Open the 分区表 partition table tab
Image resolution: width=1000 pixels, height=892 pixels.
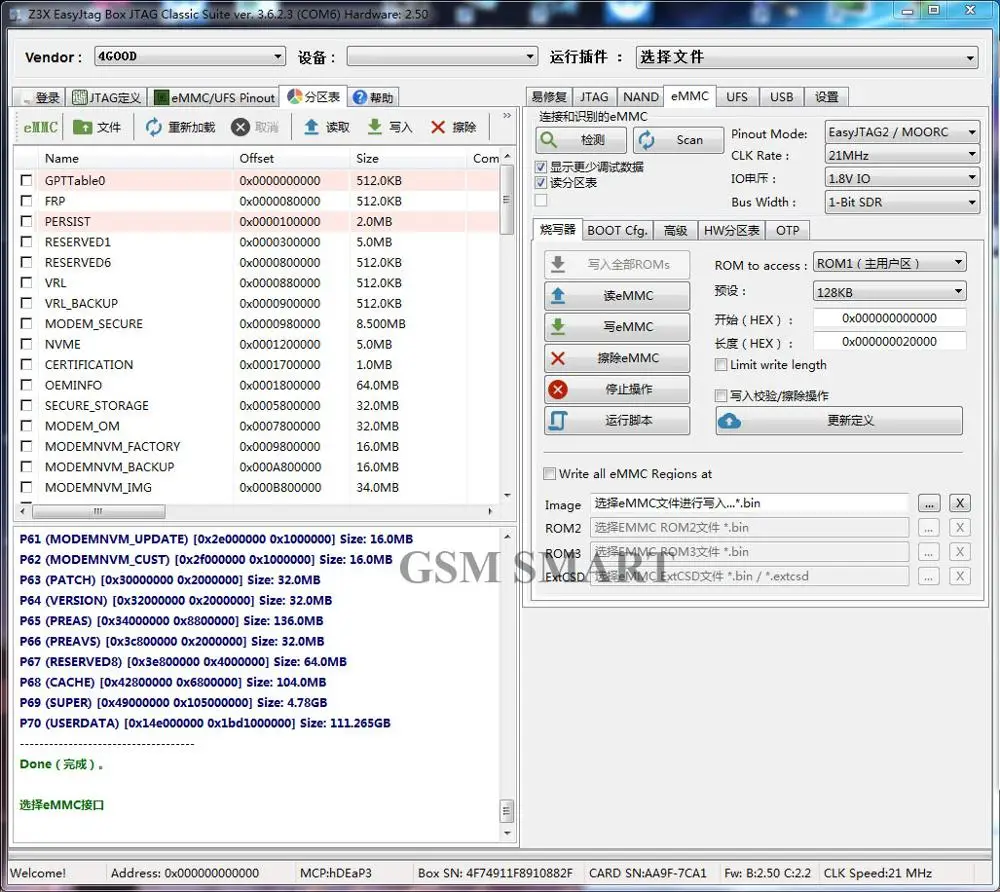pyautogui.click(x=314, y=97)
